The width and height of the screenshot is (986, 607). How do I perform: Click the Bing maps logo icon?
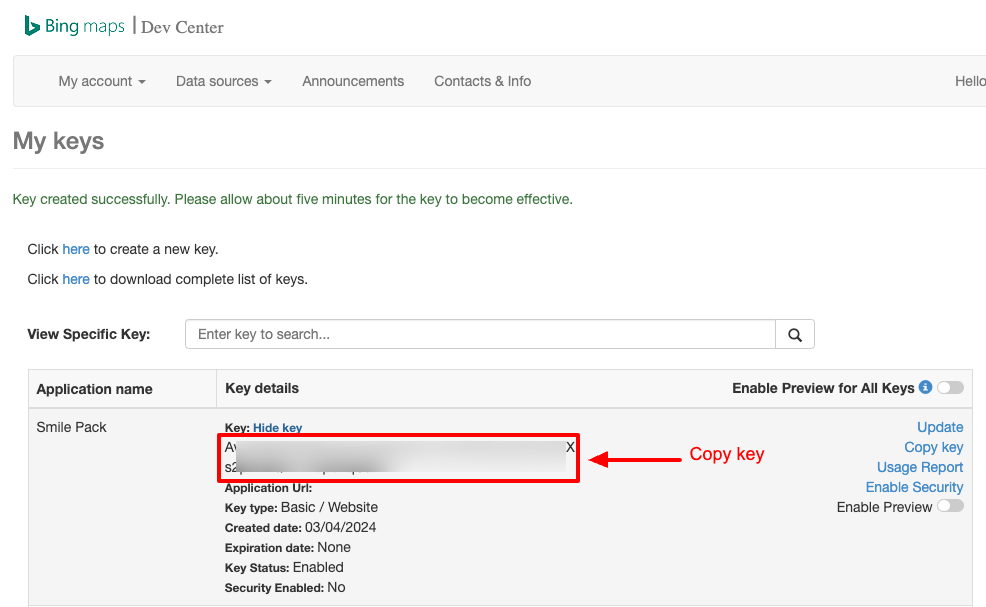31,26
